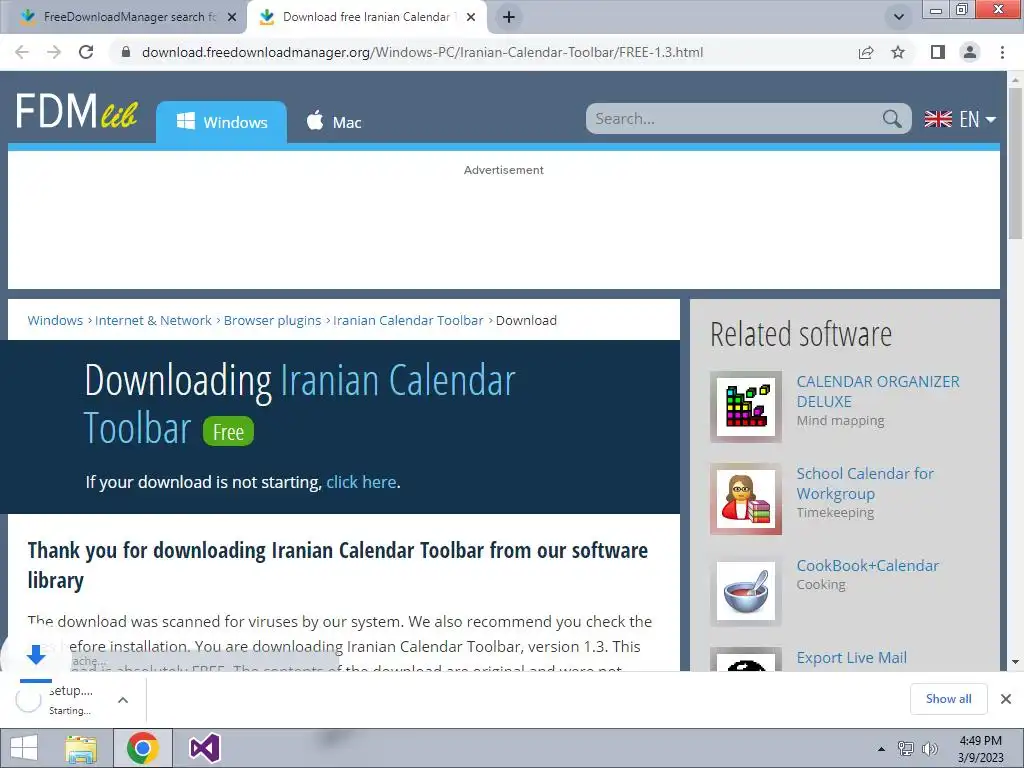Image resolution: width=1024 pixels, height=768 pixels.
Task: View site info via the padlock icon
Action: 126,52
